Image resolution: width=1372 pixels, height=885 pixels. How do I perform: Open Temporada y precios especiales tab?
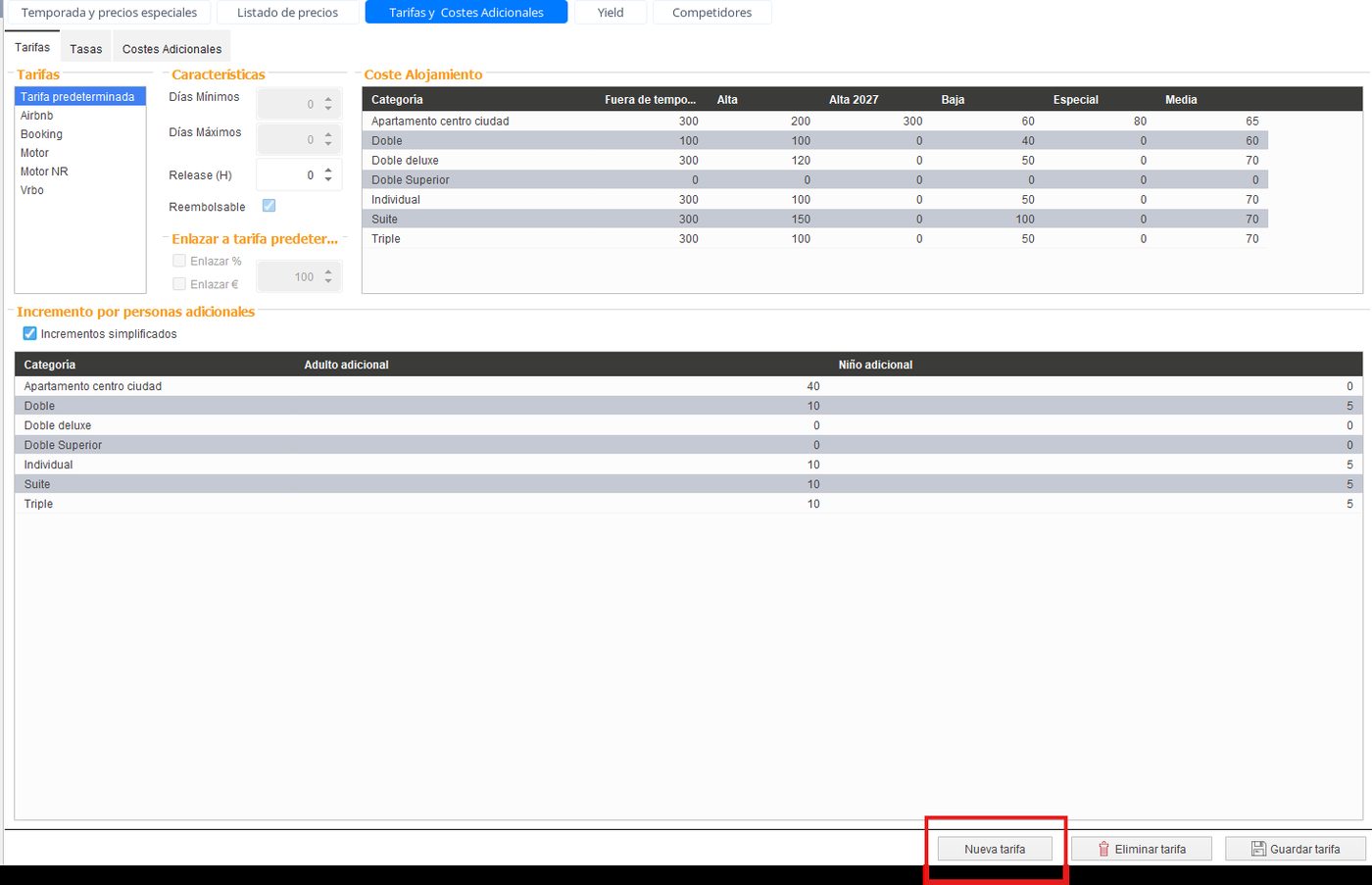109,13
